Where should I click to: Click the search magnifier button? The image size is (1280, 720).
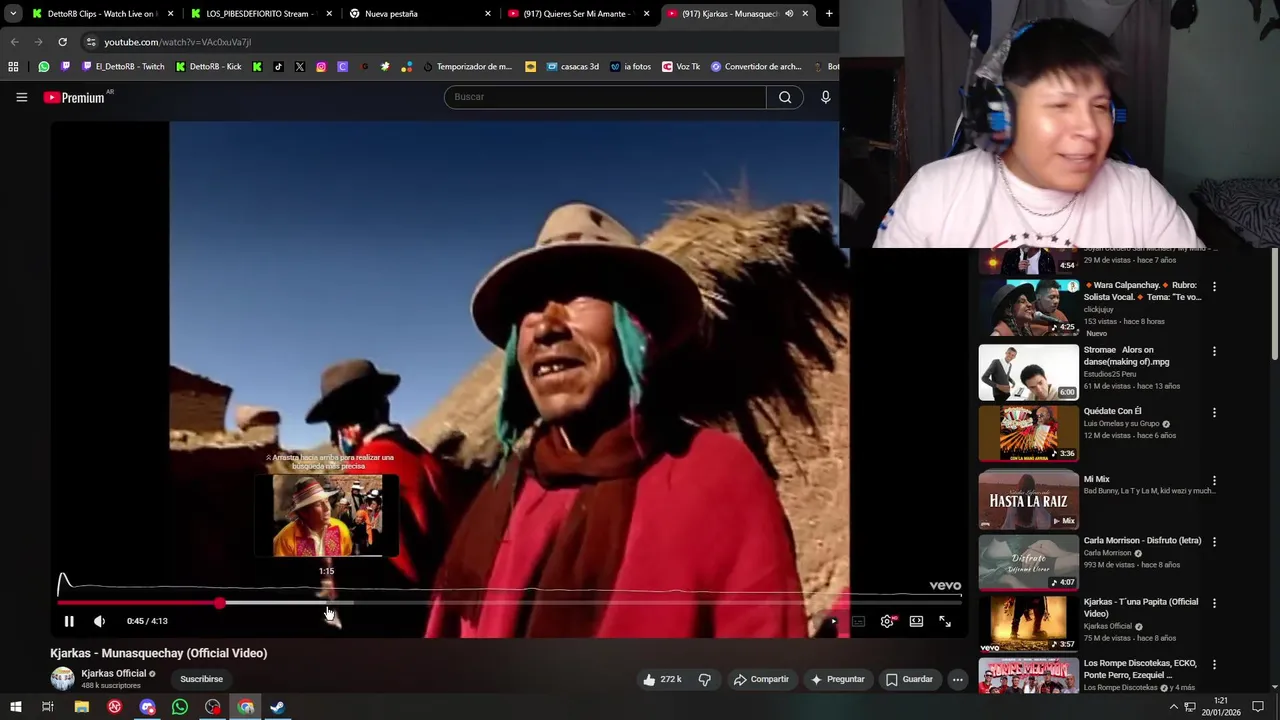pos(785,97)
